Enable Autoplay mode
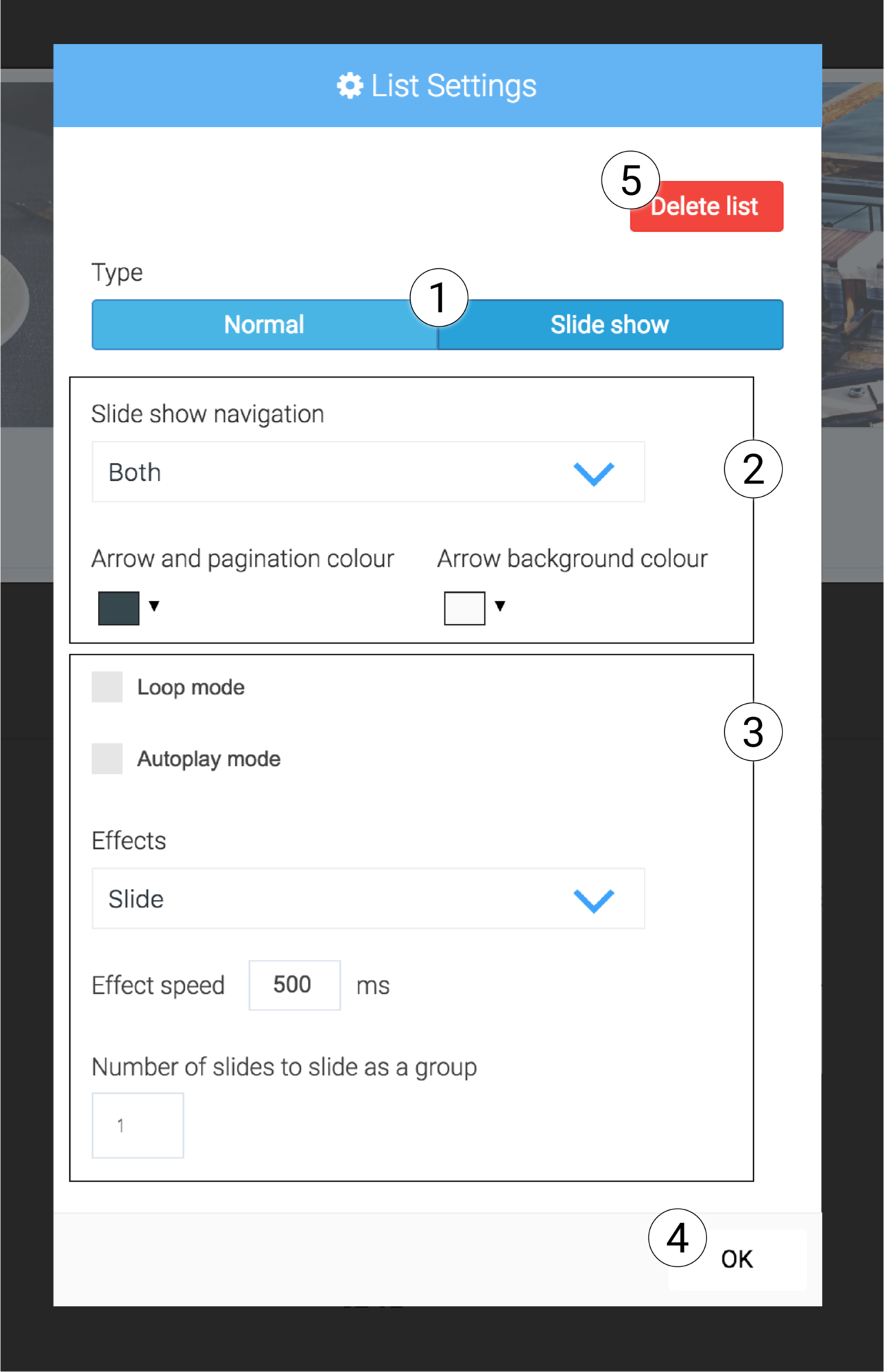Screen dimensions: 884x1372 click(106, 759)
